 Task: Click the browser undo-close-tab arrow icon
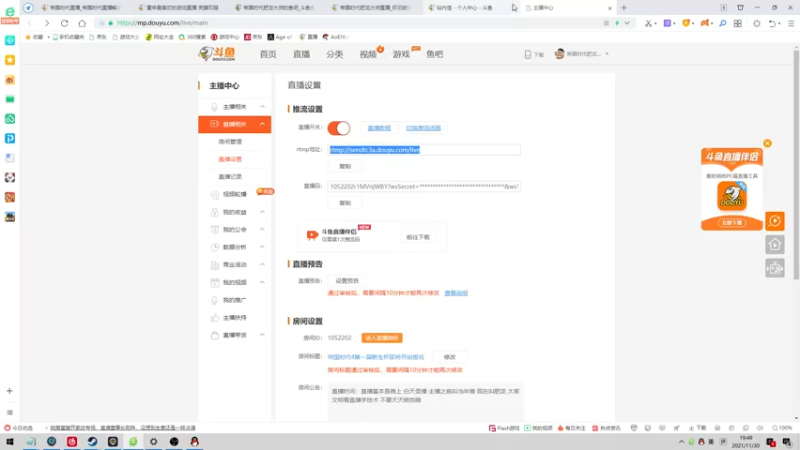click(772, 23)
